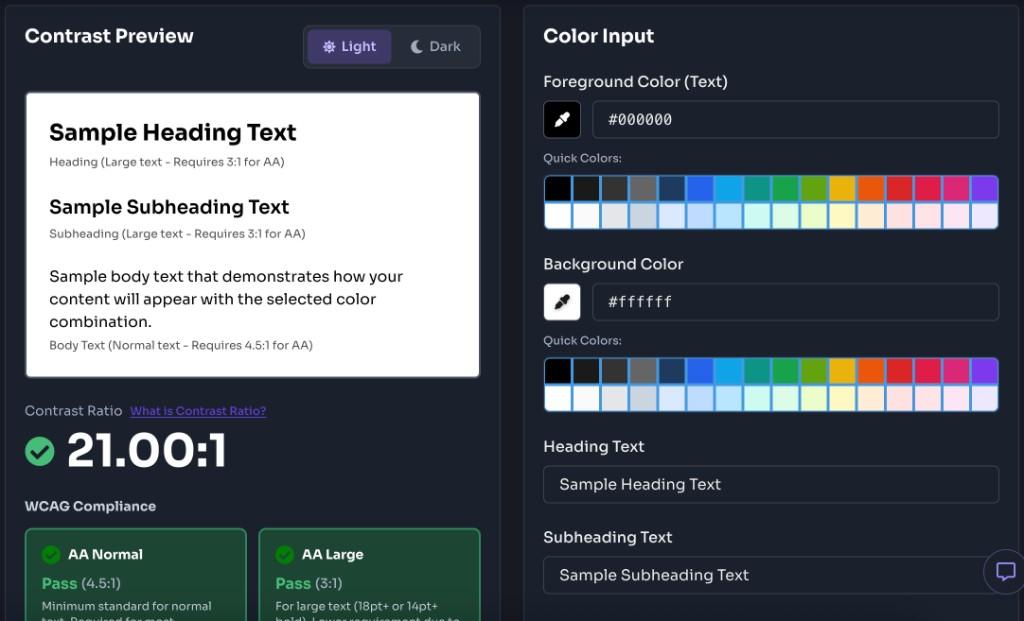The height and width of the screenshot is (621, 1024).
Task: Select the AA Large compliance card
Action: click(x=370, y=575)
